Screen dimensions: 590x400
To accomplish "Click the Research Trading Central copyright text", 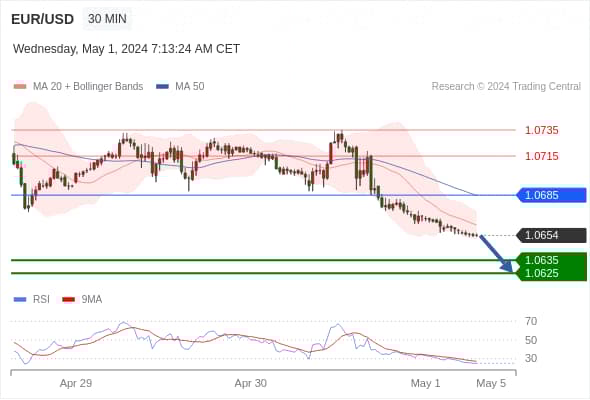I will 506,87.
